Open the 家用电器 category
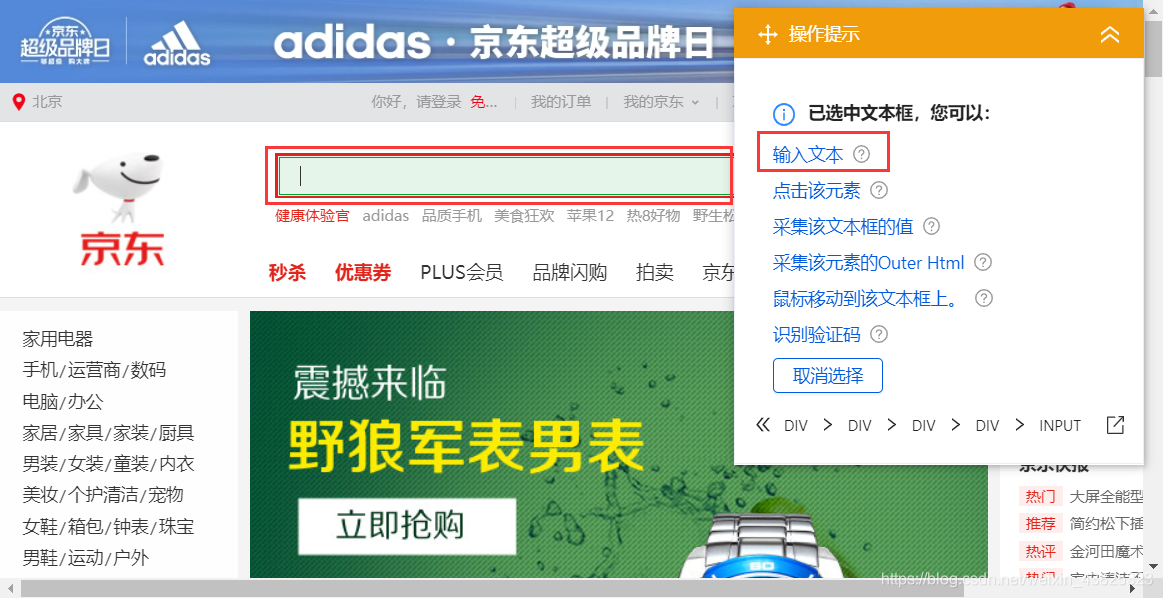This screenshot has height=598, width=1163. (x=58, y=340)
